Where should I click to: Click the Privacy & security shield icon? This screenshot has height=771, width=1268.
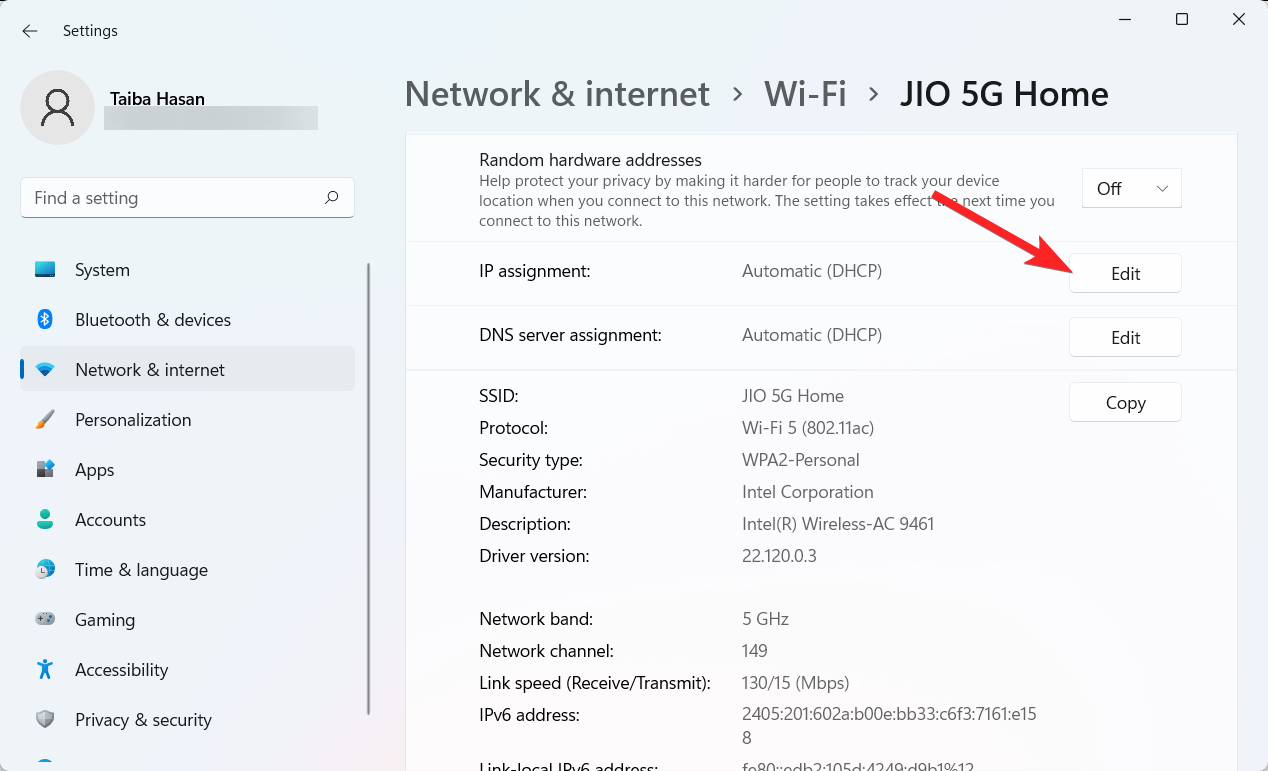point(45,720)
